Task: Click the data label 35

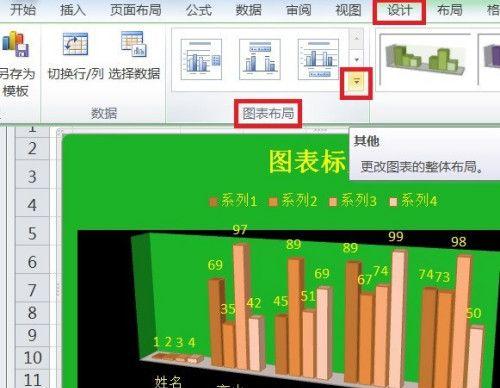Action: pos(228,309)
